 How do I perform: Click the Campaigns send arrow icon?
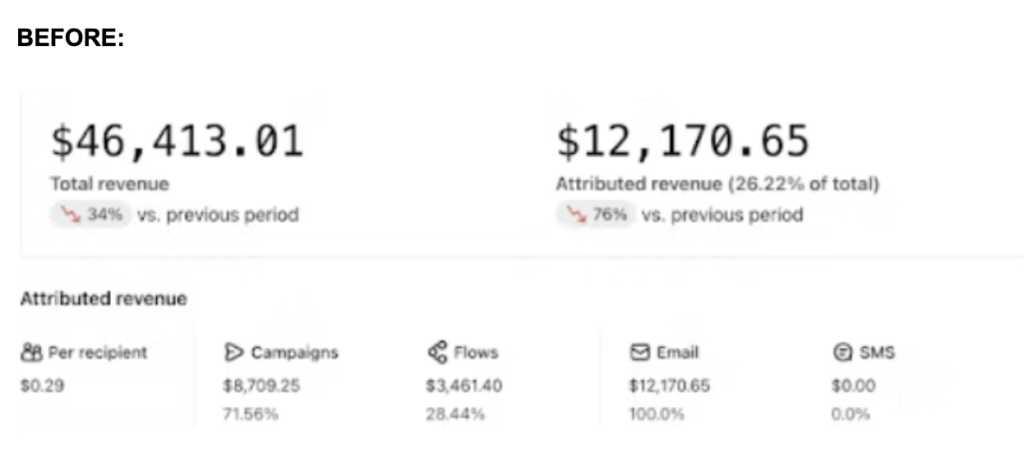[233, 352]
